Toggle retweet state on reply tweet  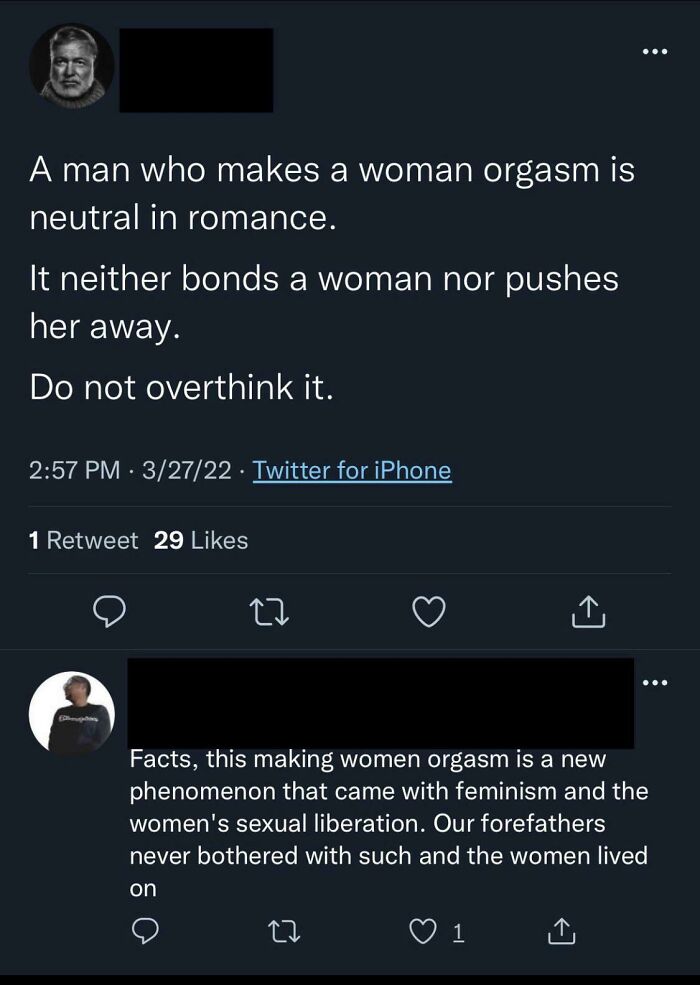[283, 930]
